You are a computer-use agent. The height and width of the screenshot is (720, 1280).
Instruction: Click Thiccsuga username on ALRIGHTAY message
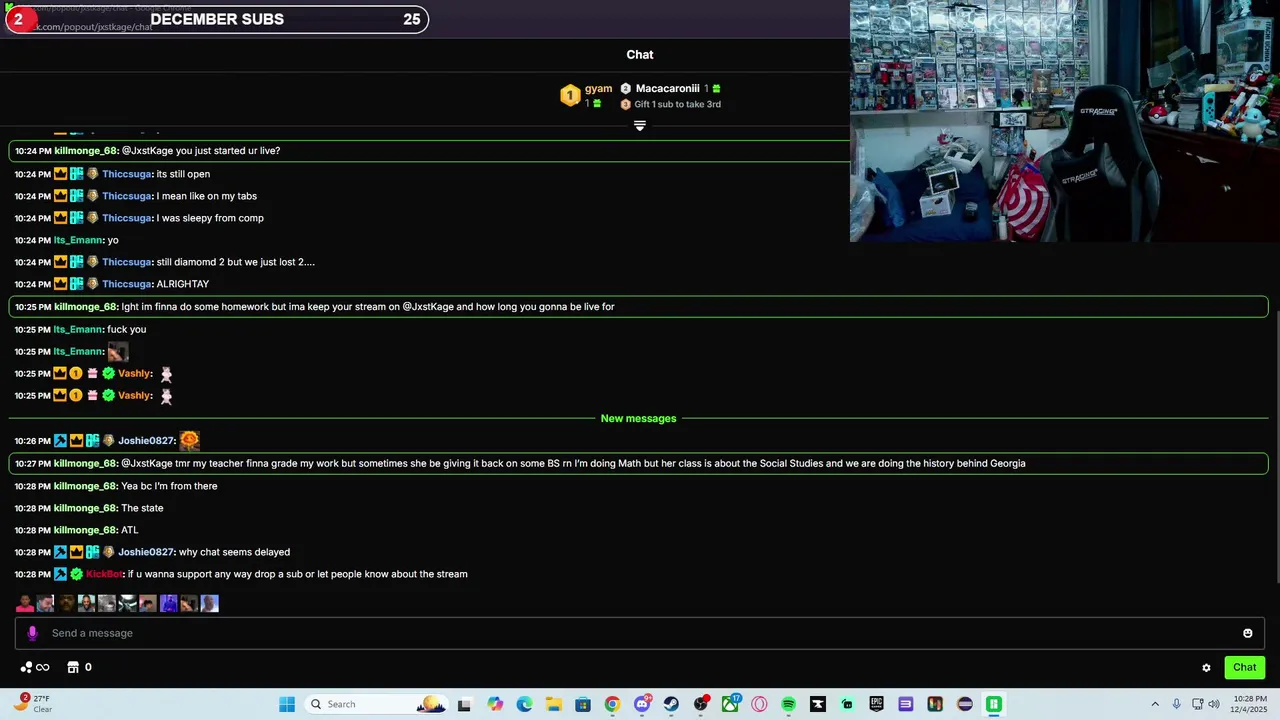pos(126,284)
